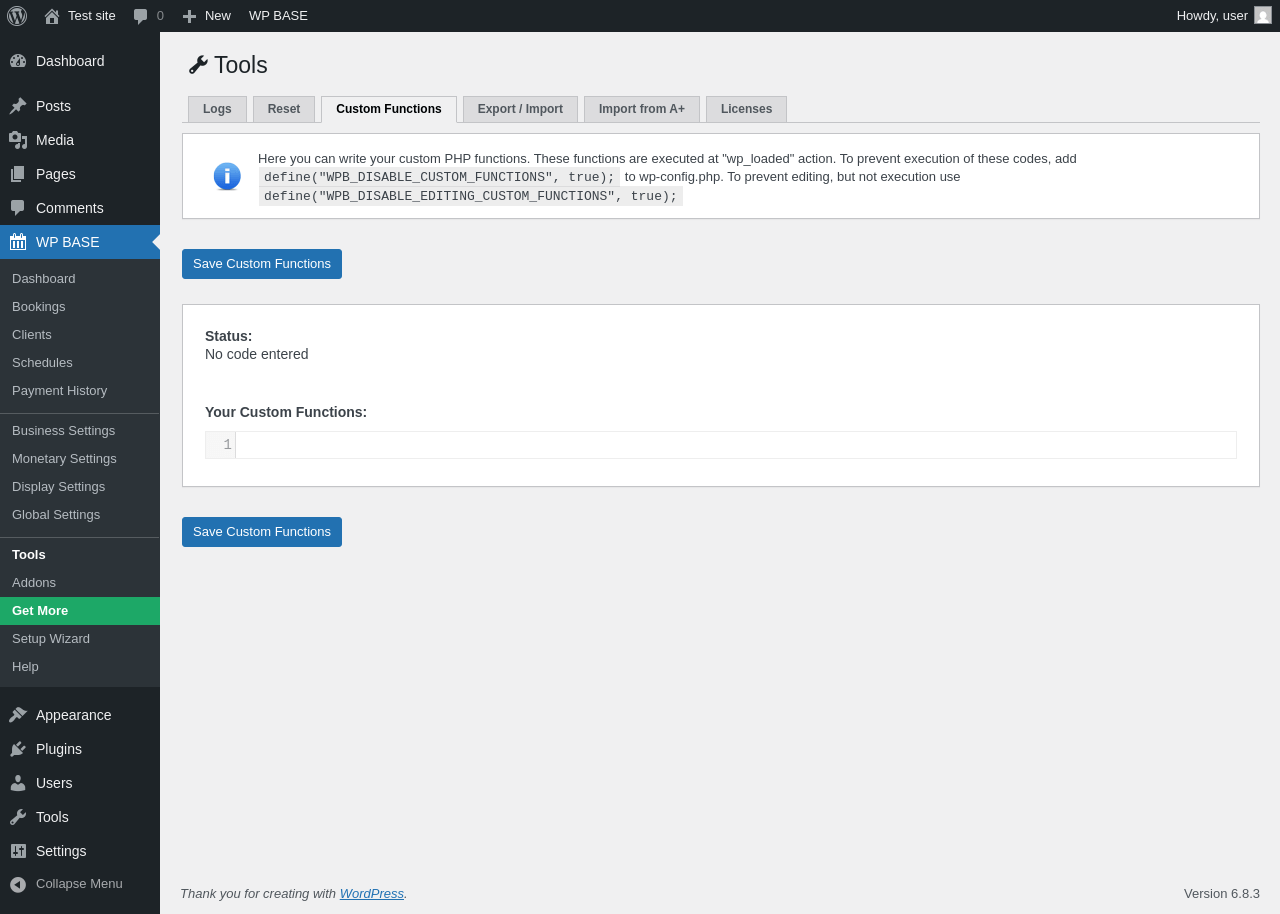Click the Appearance paintbrush icon
Viewport: 1280px width, 914px height.
point(18,715)
